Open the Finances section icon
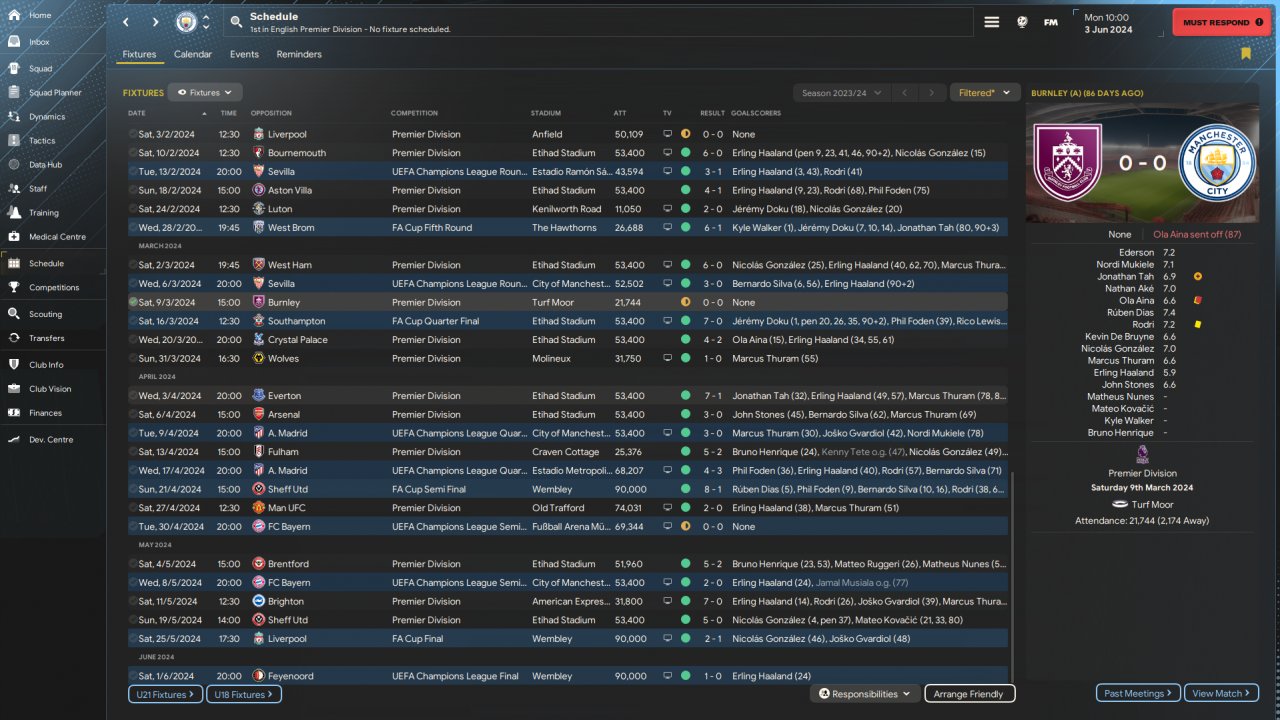 coord(14,413)
